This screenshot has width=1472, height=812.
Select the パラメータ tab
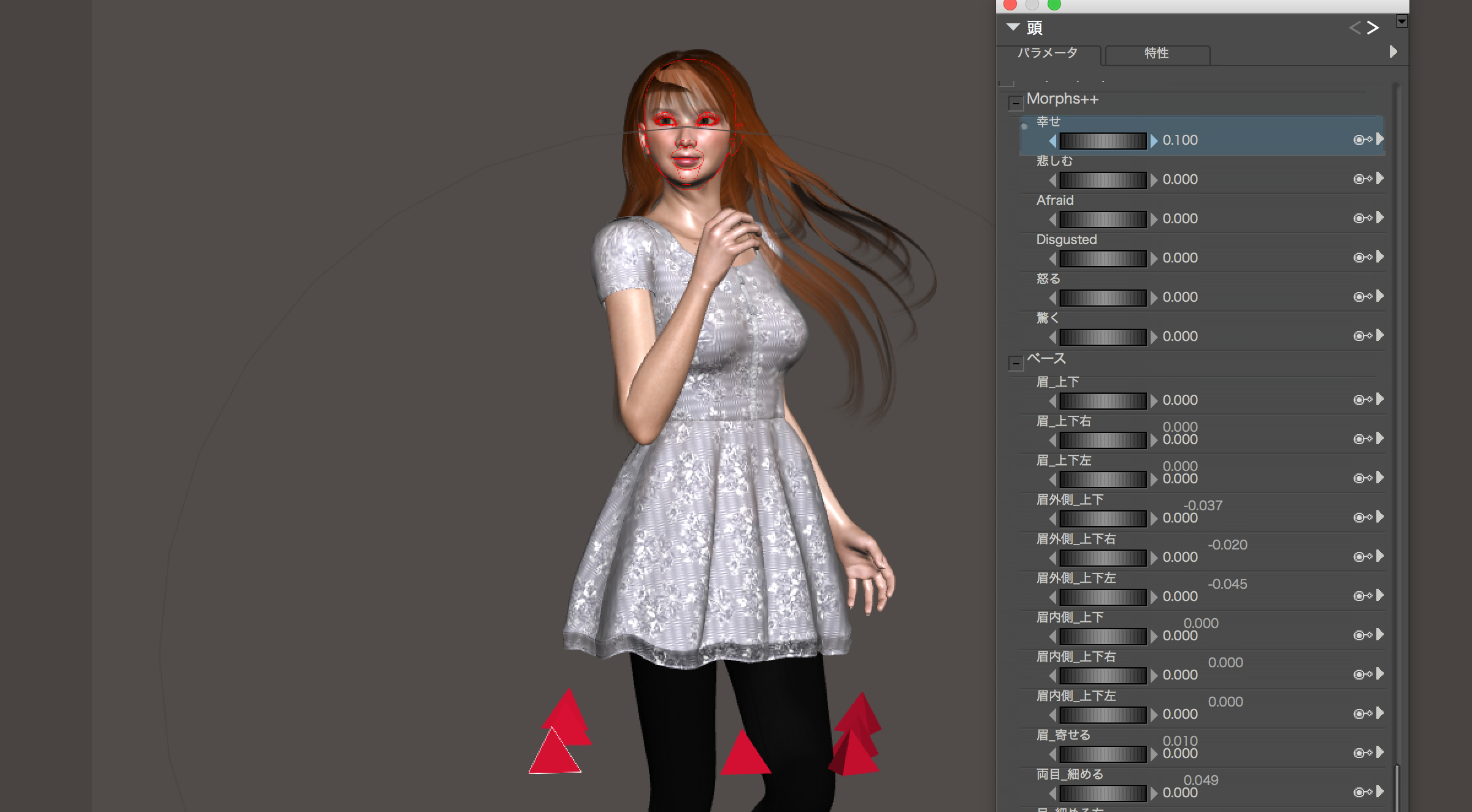(1048, 53)
